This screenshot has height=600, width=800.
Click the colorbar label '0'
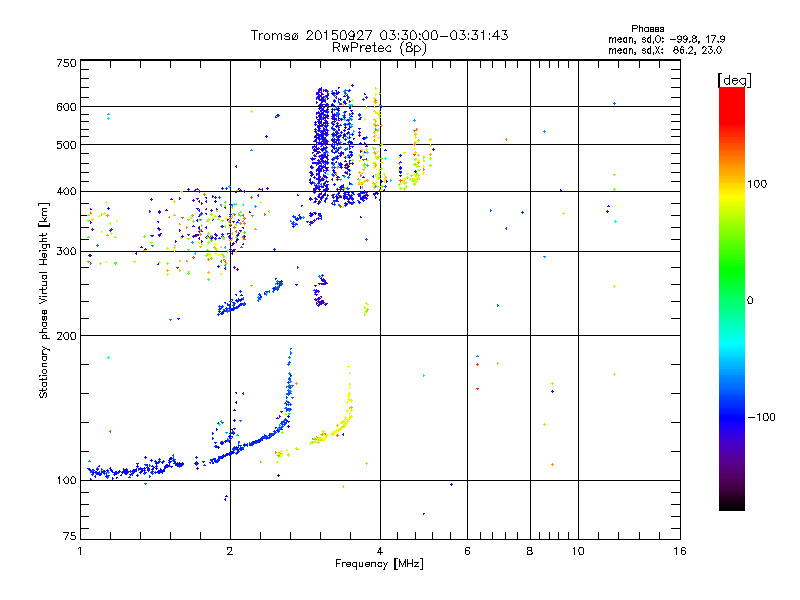[750, 301]
